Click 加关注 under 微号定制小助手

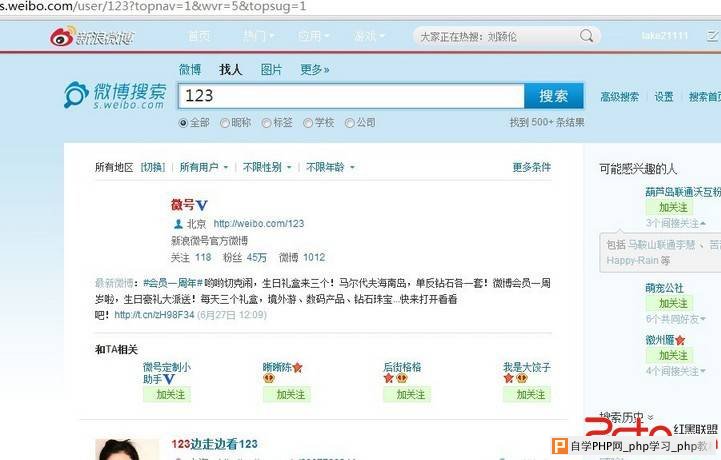(x=166, y=394)
